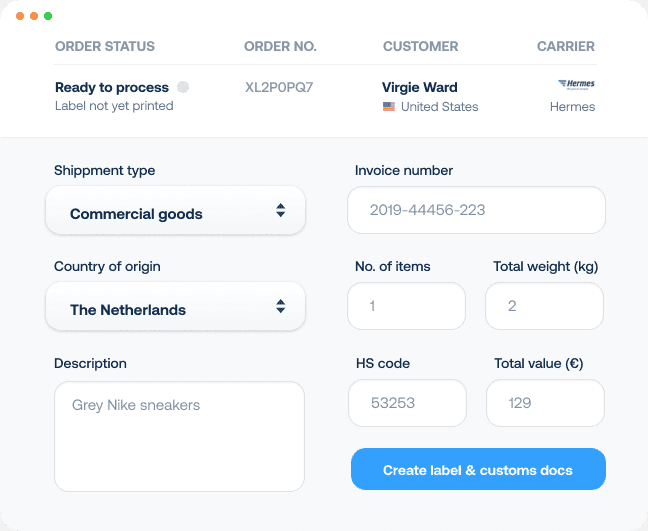Click the Hermes carrier logo

click(x=576, y=84)
